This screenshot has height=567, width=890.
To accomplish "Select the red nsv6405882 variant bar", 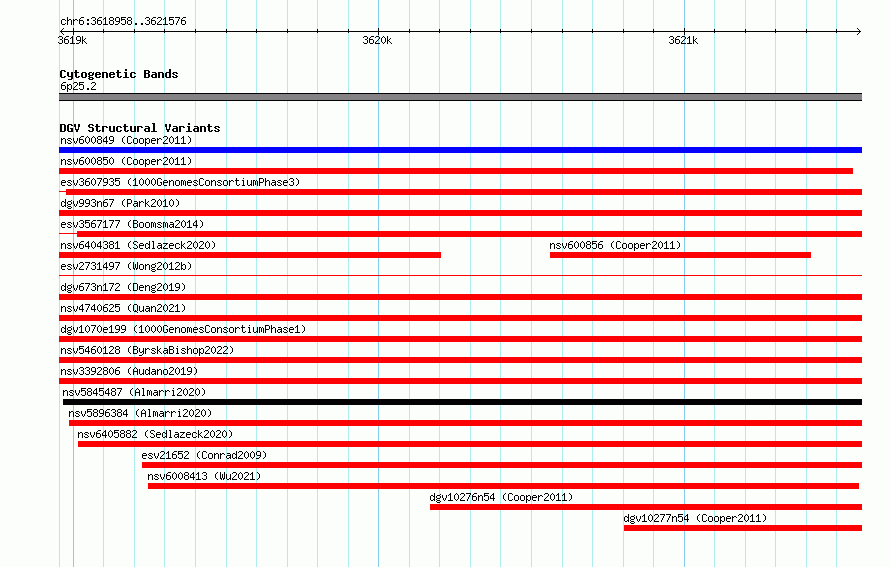I will pos(470,444).
